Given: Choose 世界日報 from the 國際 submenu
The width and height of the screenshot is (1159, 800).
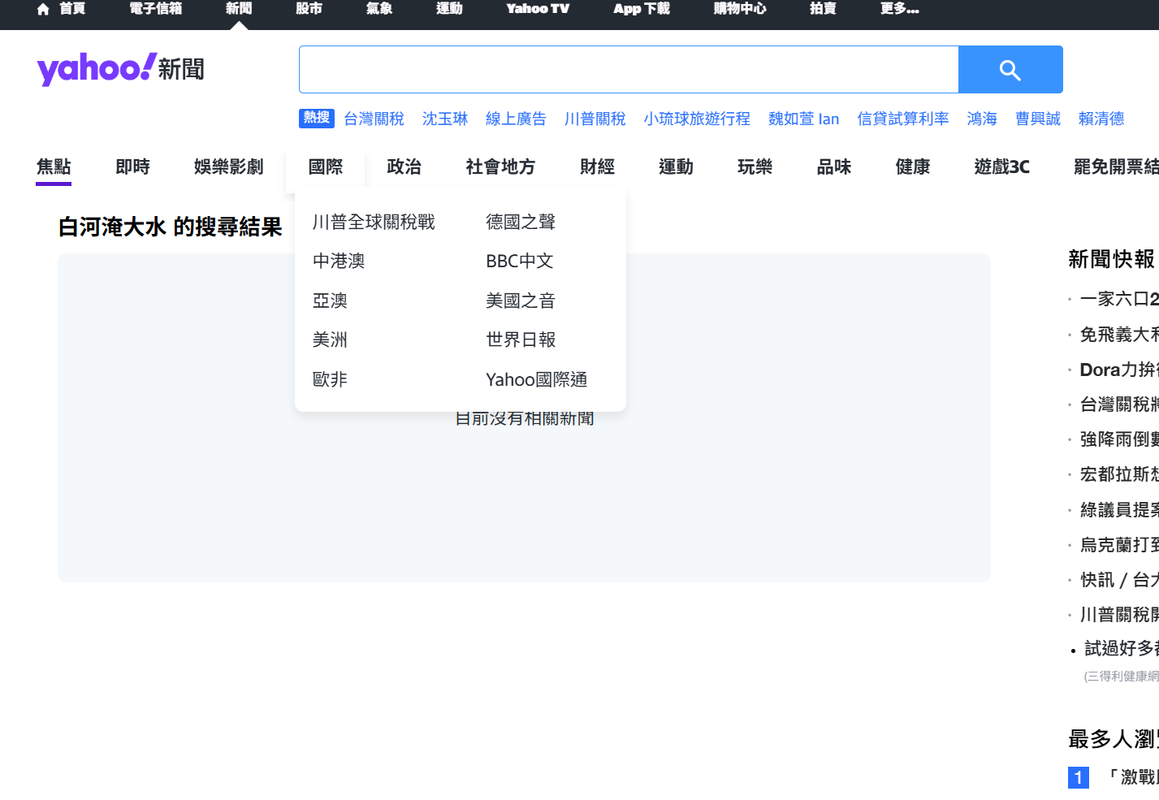Looking at the screenshot, I should 521,340.
